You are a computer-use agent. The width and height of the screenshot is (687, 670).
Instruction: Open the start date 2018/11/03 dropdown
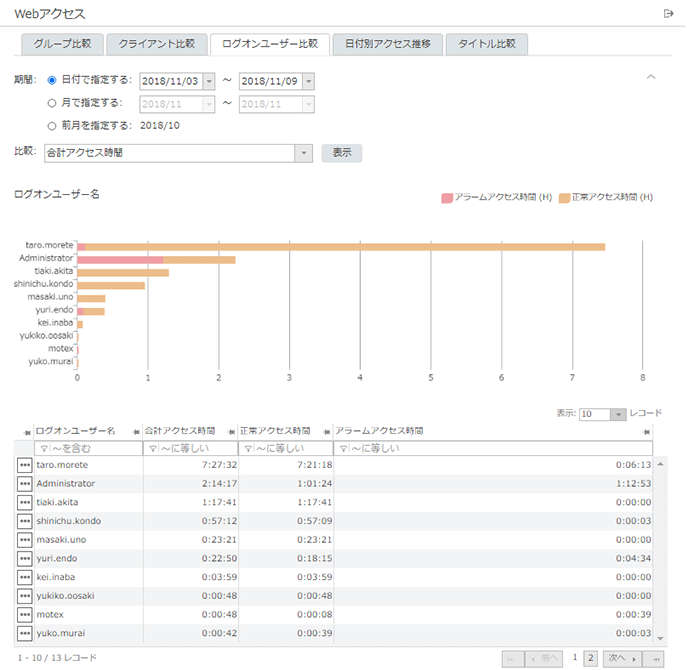coord(208,81)
